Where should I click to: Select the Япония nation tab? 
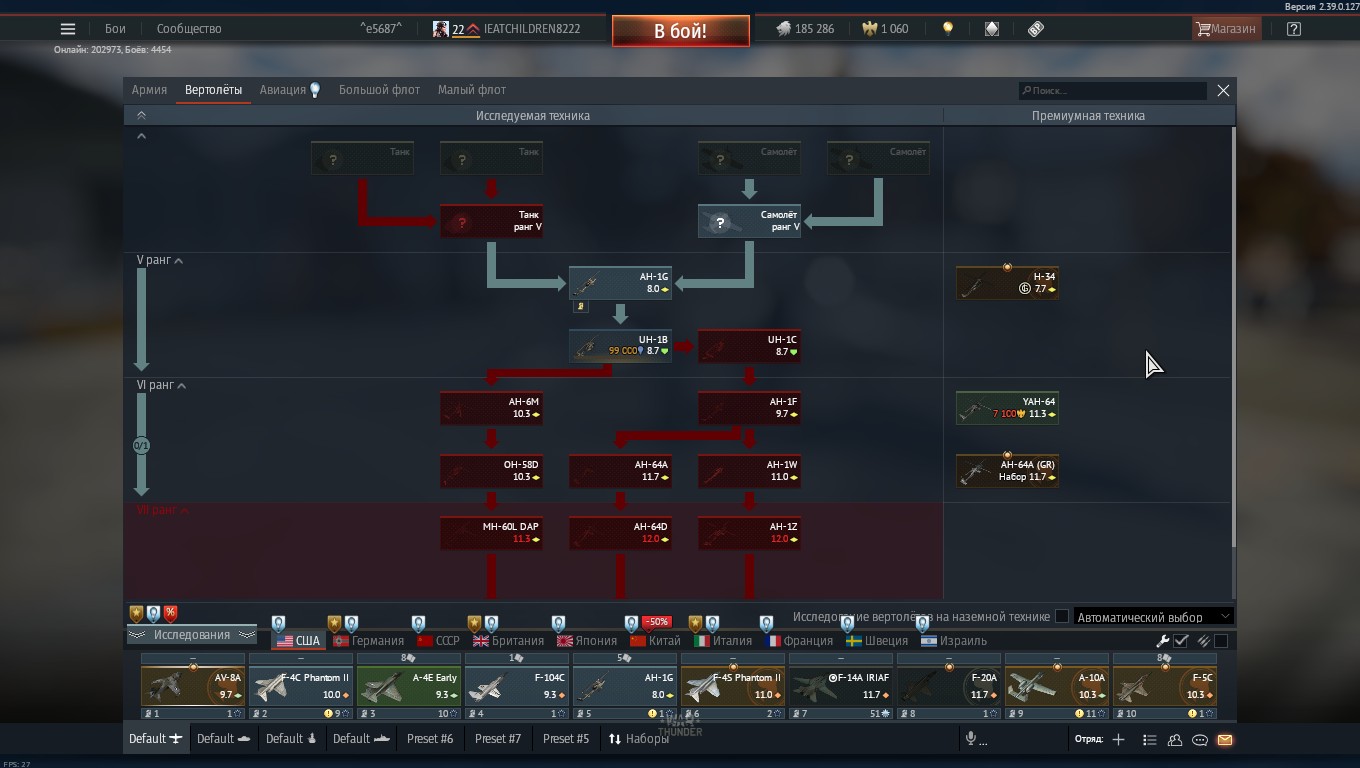tap(587, 641)
